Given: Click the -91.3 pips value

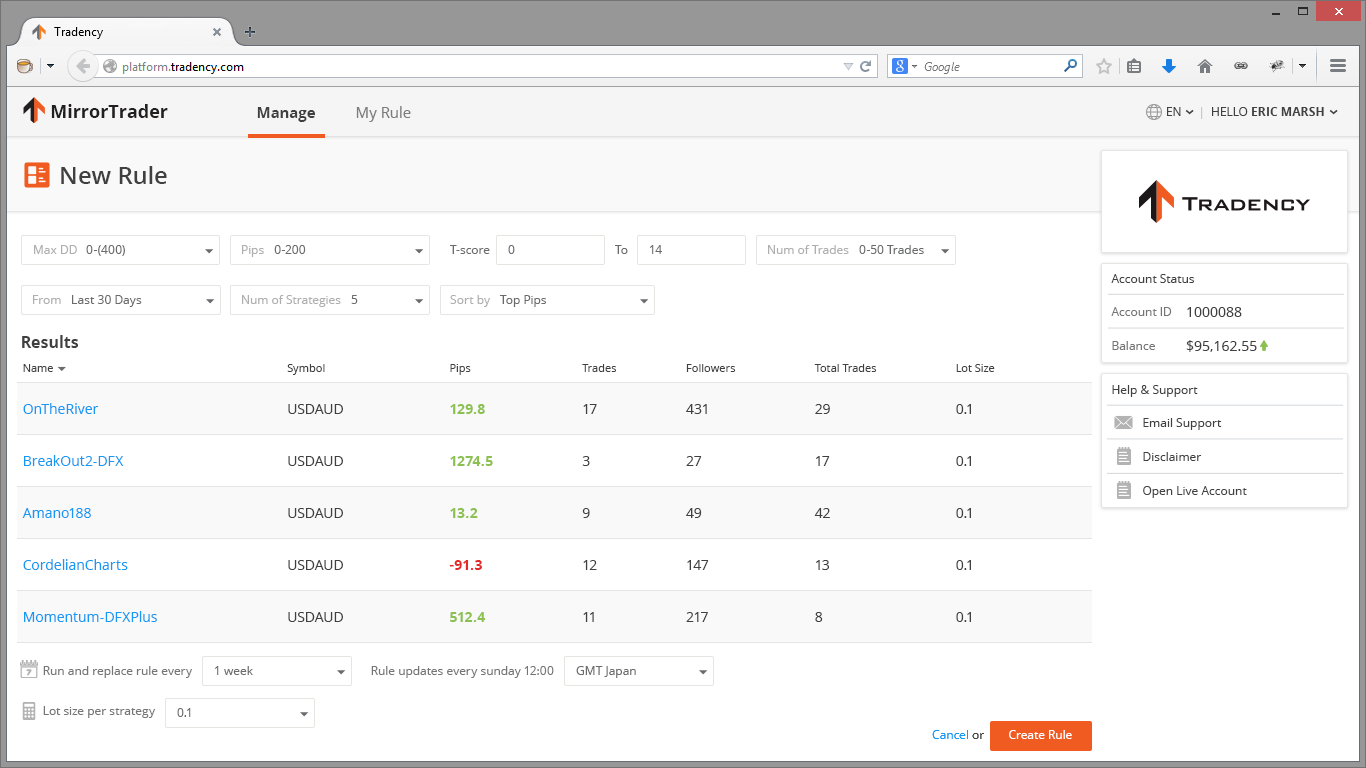Looking at the screenshot, I should [466, 565].
